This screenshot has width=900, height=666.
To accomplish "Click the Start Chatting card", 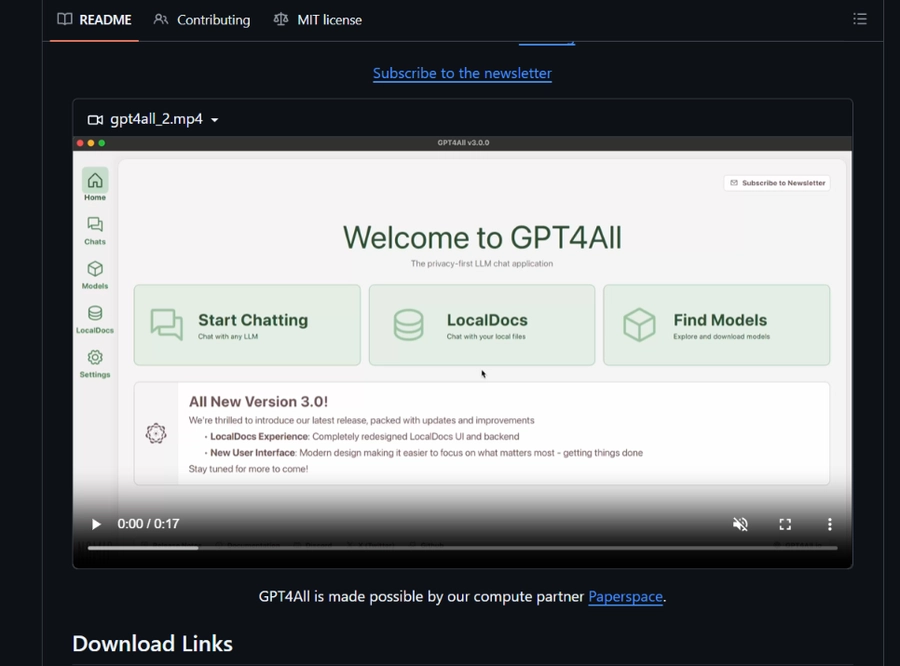I will 247,325.
